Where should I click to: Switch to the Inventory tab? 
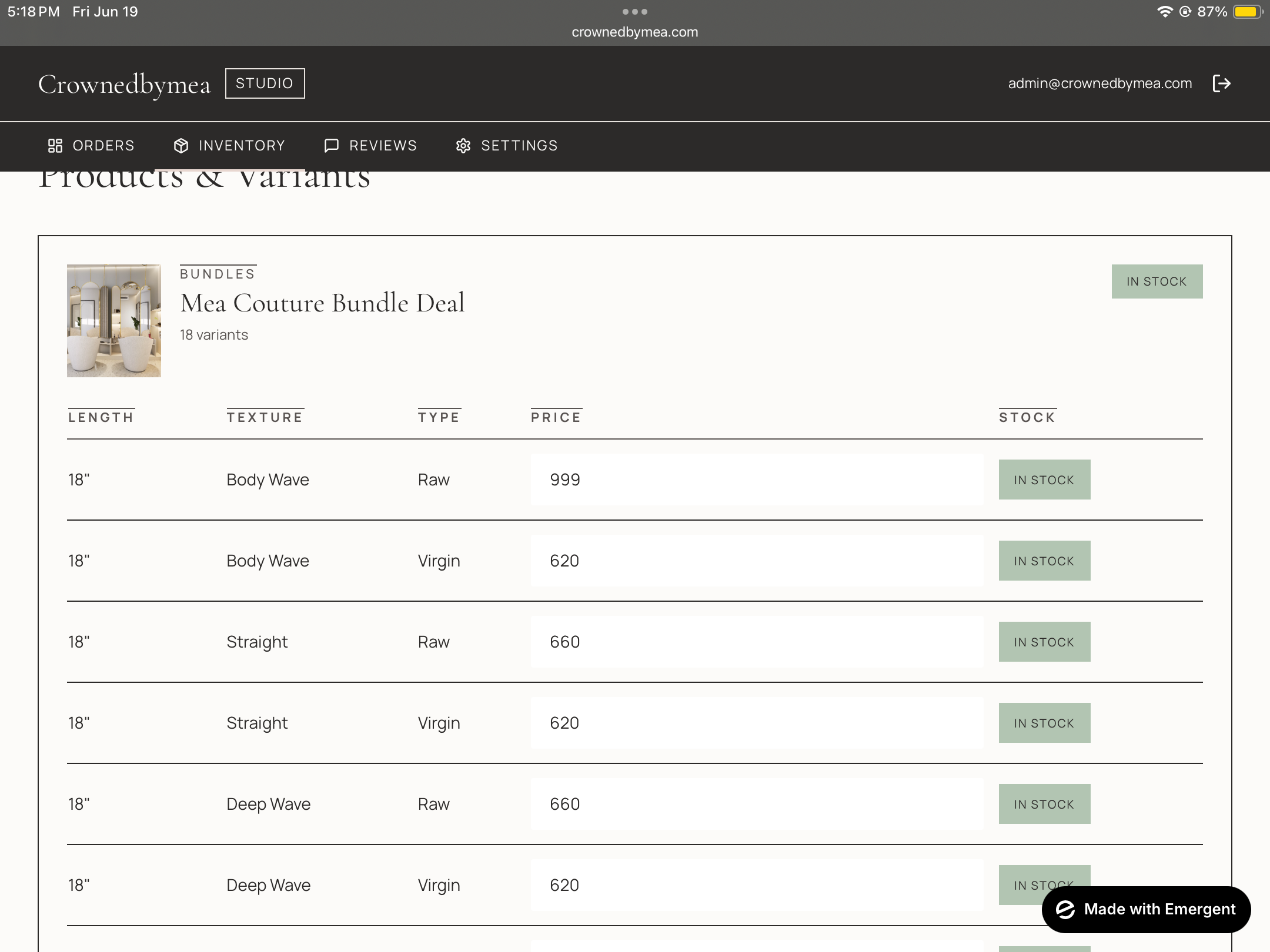(229, 146)
